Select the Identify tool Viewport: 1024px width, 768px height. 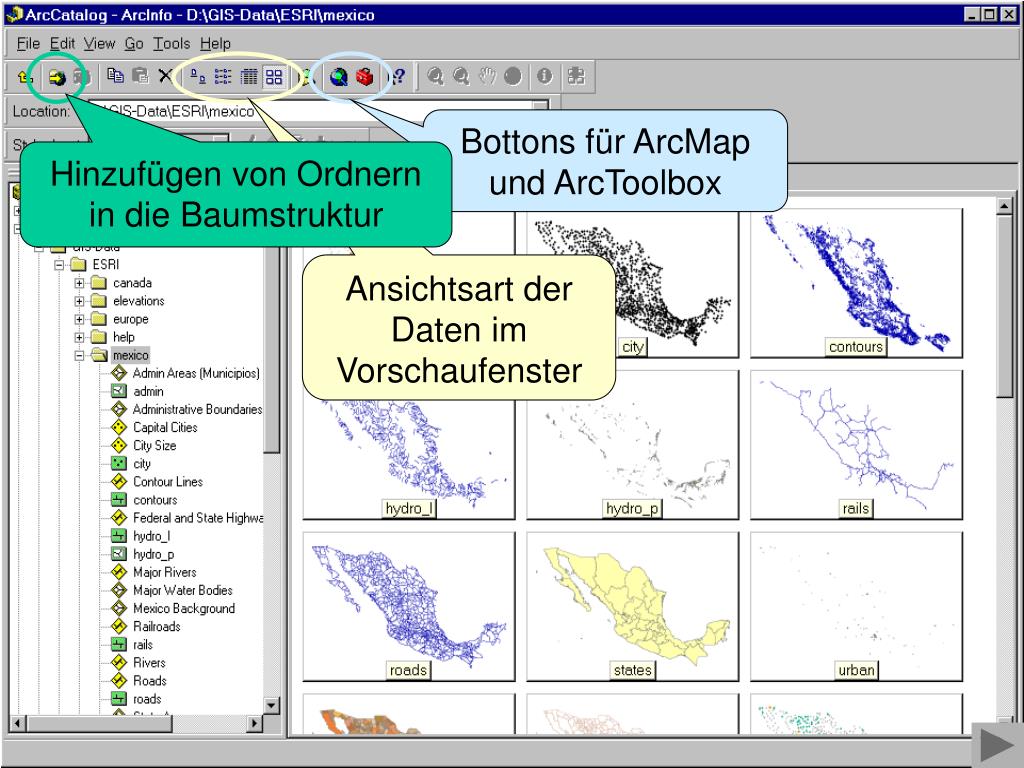point(545,77)
